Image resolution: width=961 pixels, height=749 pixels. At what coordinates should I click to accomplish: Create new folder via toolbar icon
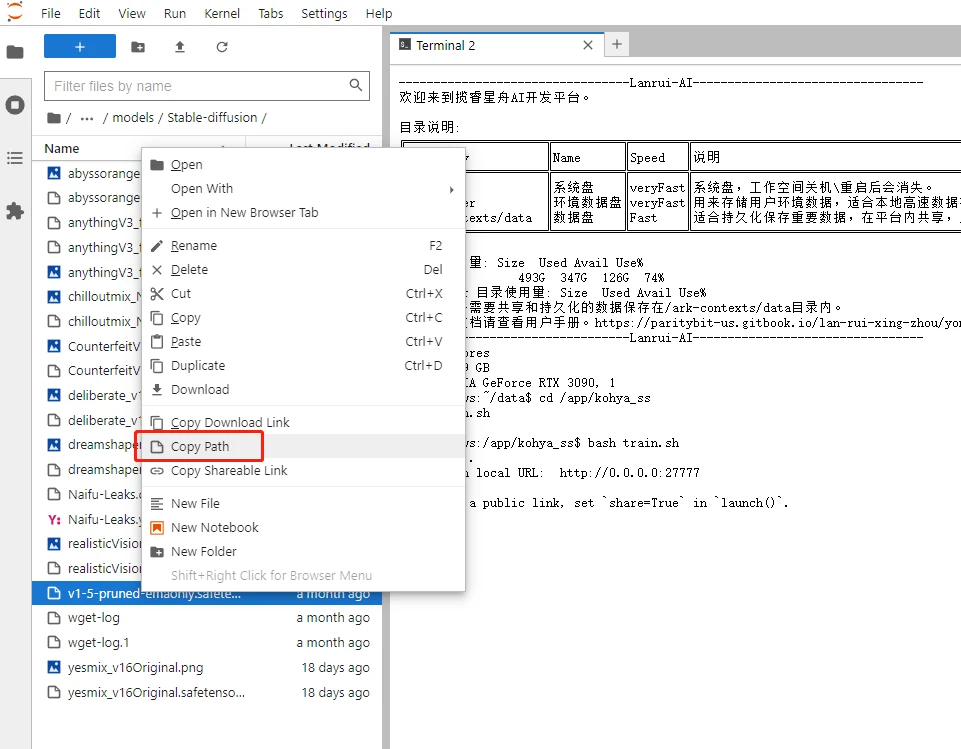click(138, 47)
